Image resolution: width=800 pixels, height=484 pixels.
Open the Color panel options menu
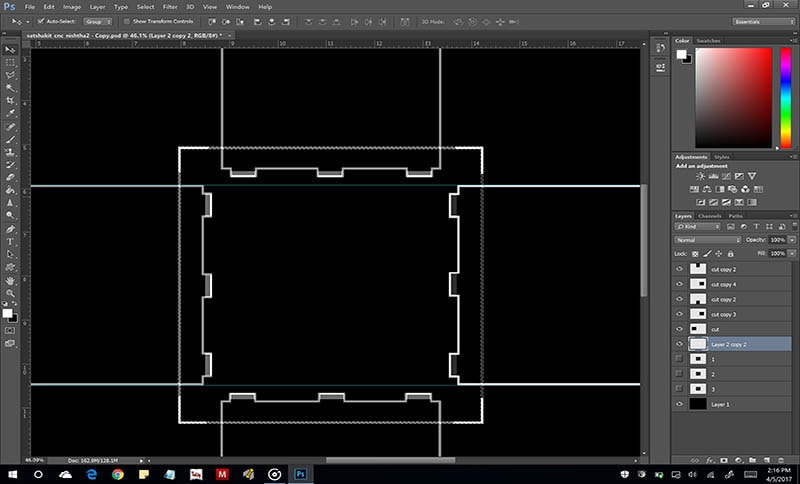pos(793,41)
